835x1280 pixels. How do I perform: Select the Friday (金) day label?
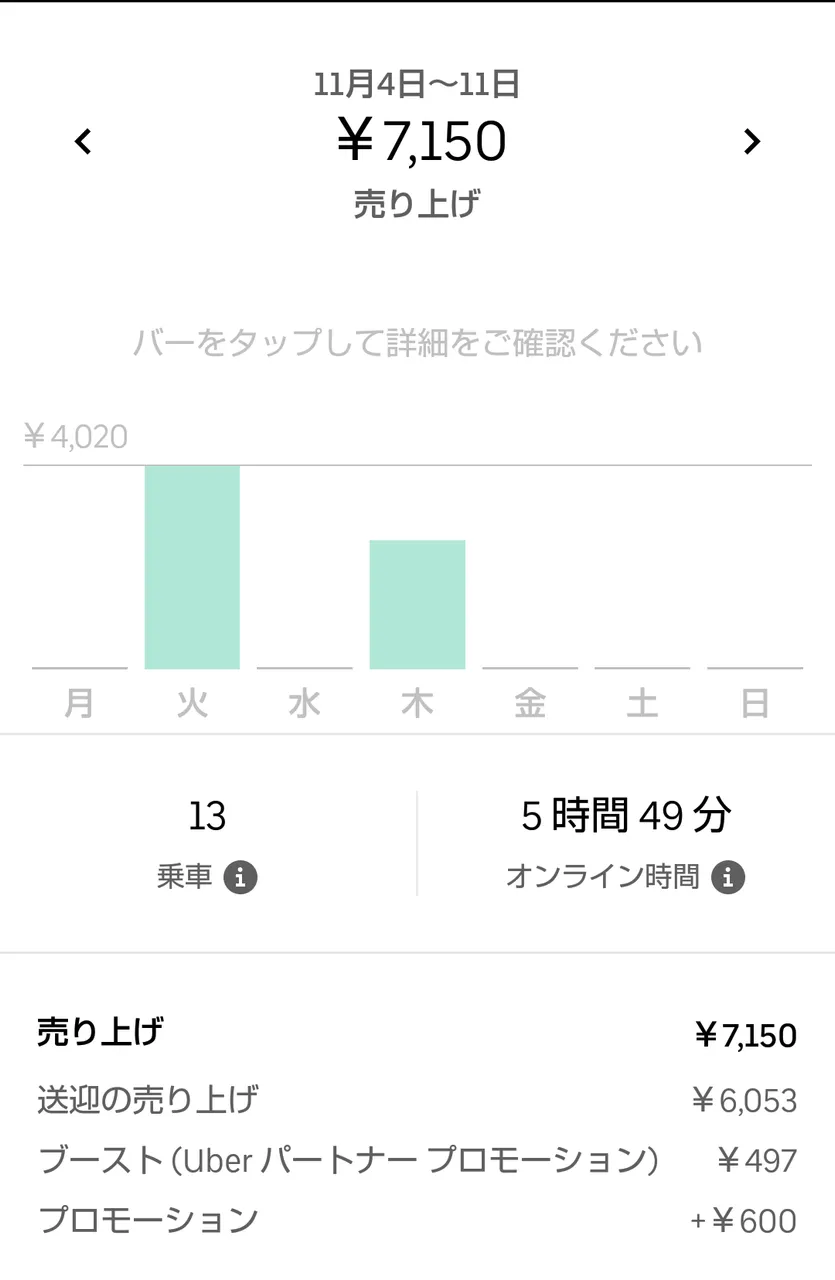pos(530,704)
